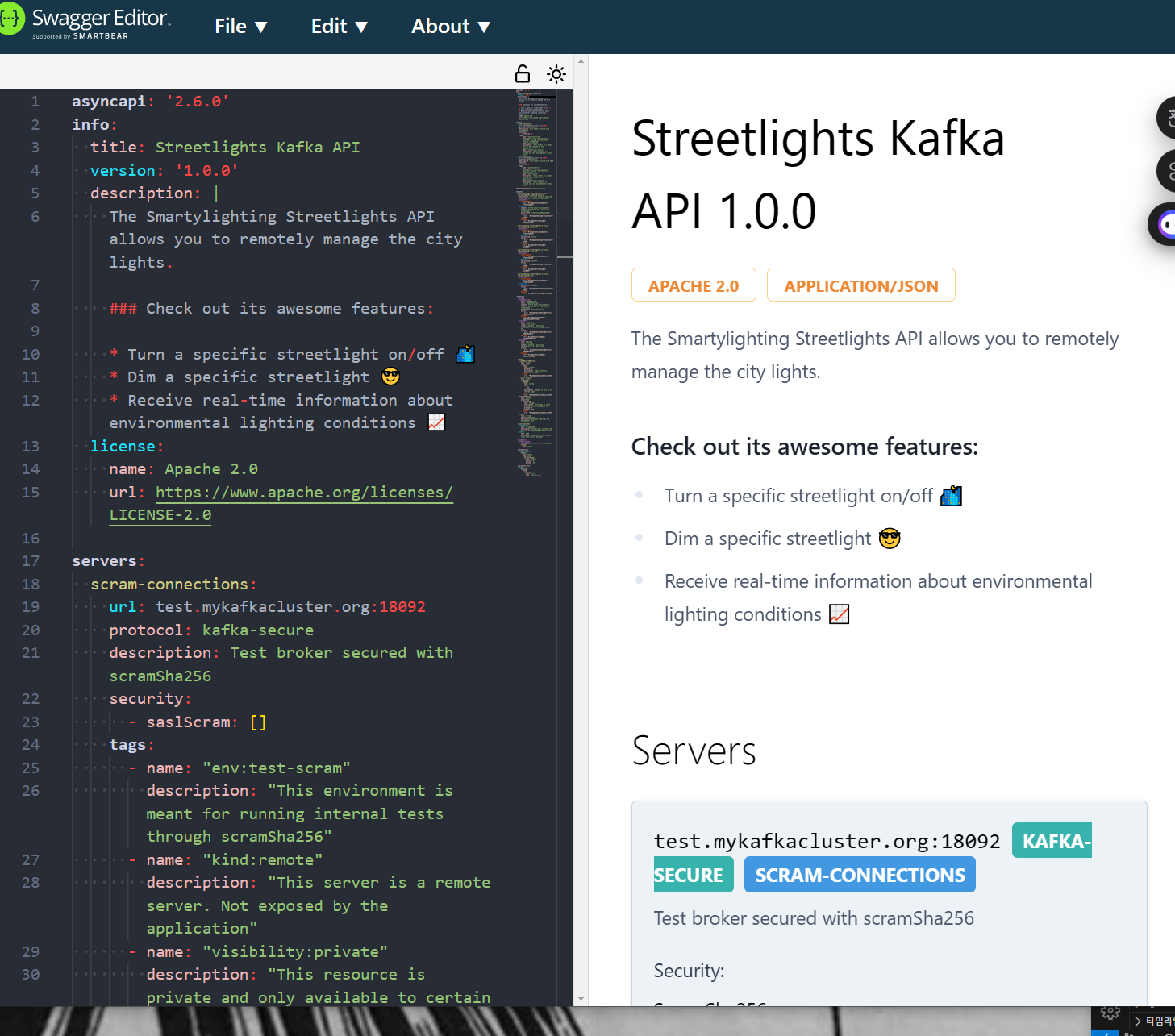Click the editor scrollbar down arrow
Screen dimensions: 1175x1036
click(581, 999)
